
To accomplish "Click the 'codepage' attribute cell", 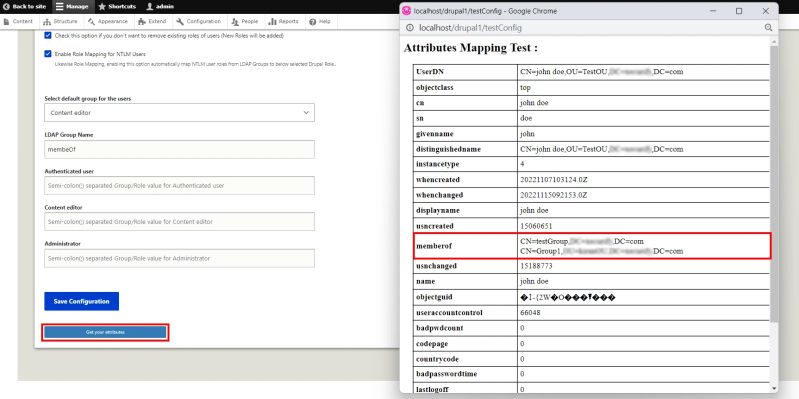I will pos(465,343).
